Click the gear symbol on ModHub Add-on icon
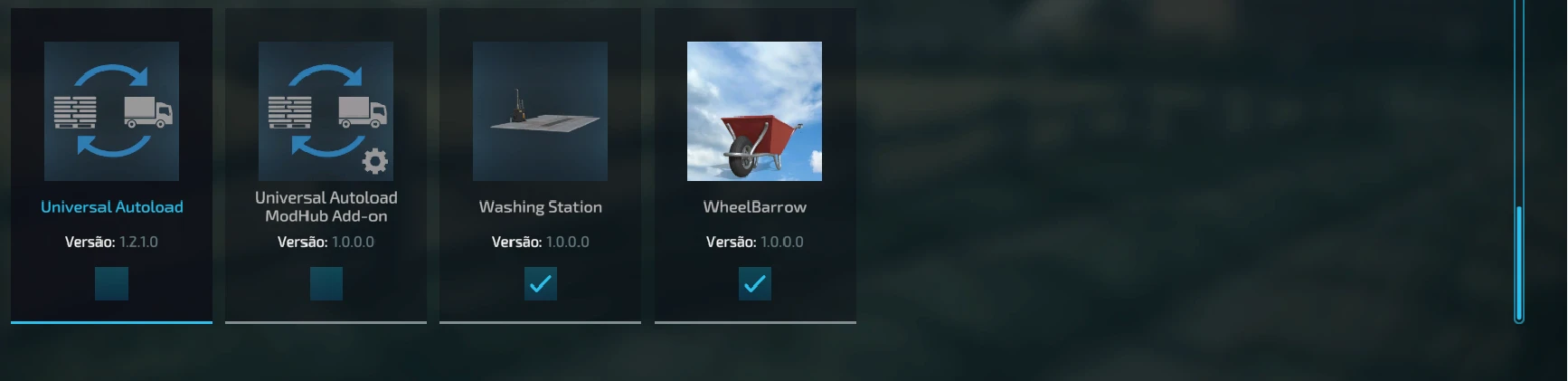Screen dimensions: 1568x381 (374, 161)
